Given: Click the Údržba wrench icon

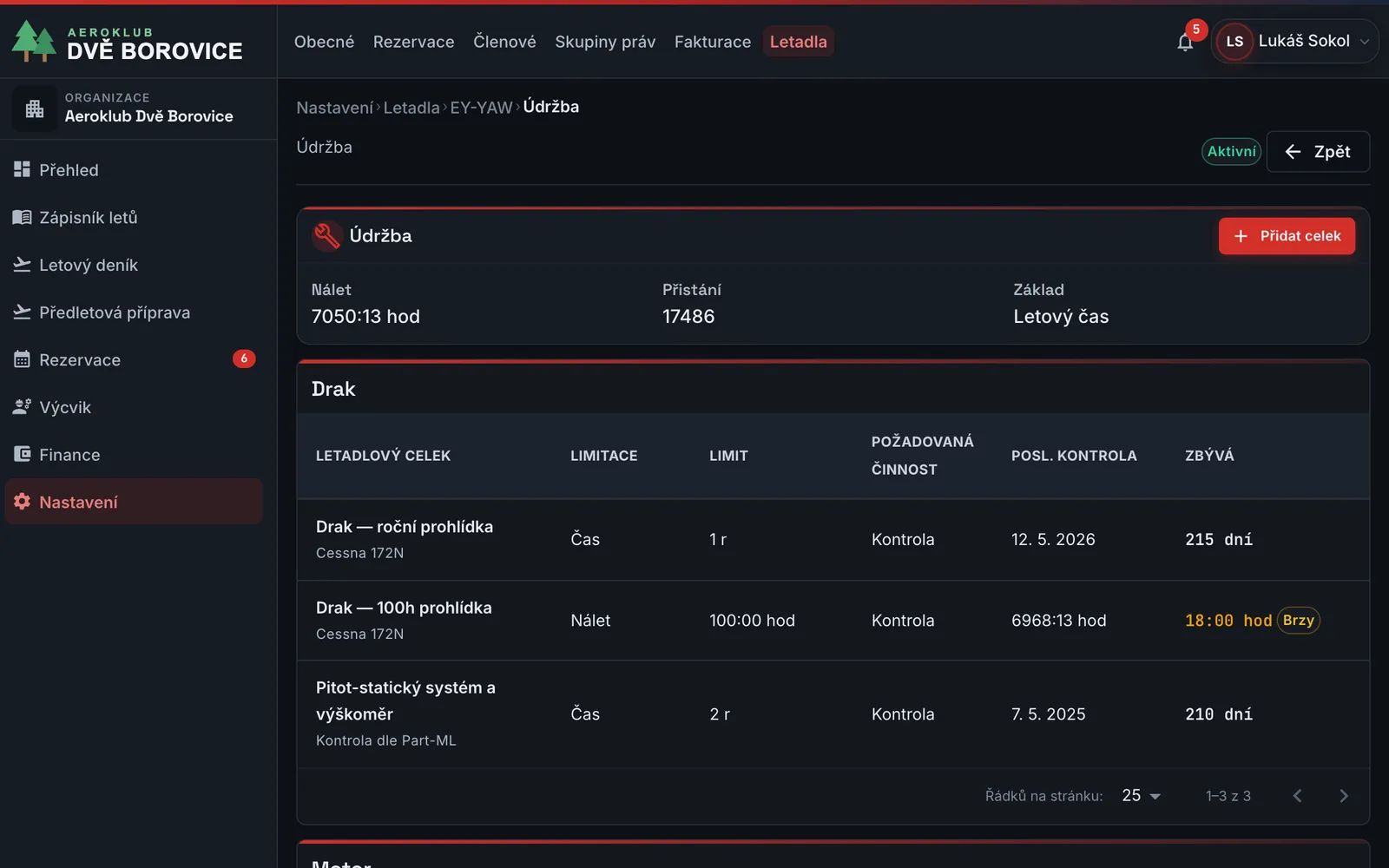Looking at the screenshot, I should click(x=327, y=236).
